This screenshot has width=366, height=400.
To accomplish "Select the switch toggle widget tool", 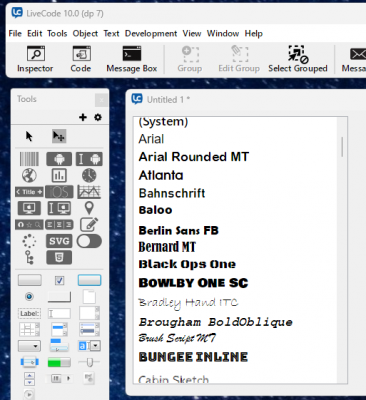I will tap(89, 241).
